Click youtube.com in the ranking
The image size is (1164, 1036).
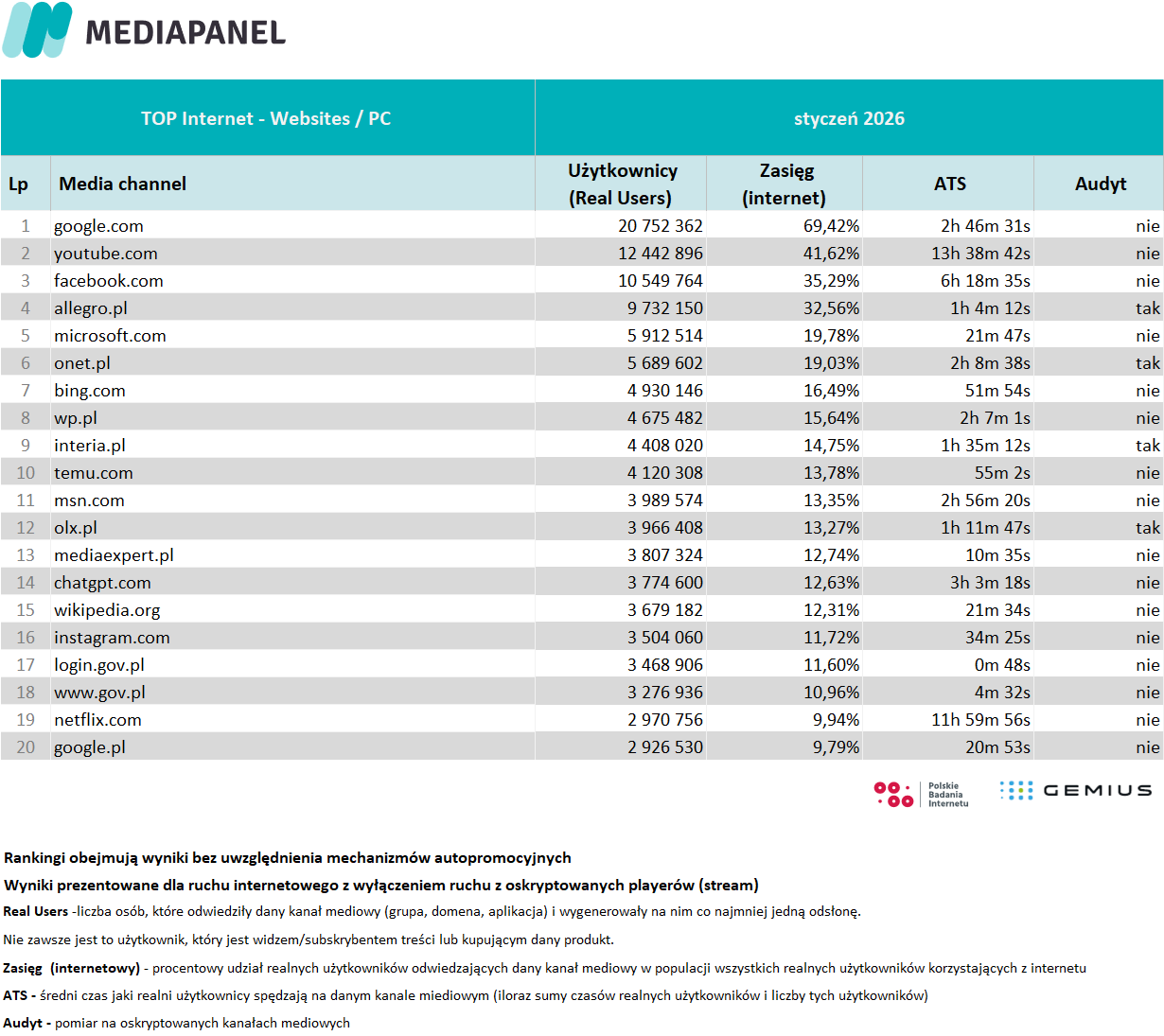(106, 254)
